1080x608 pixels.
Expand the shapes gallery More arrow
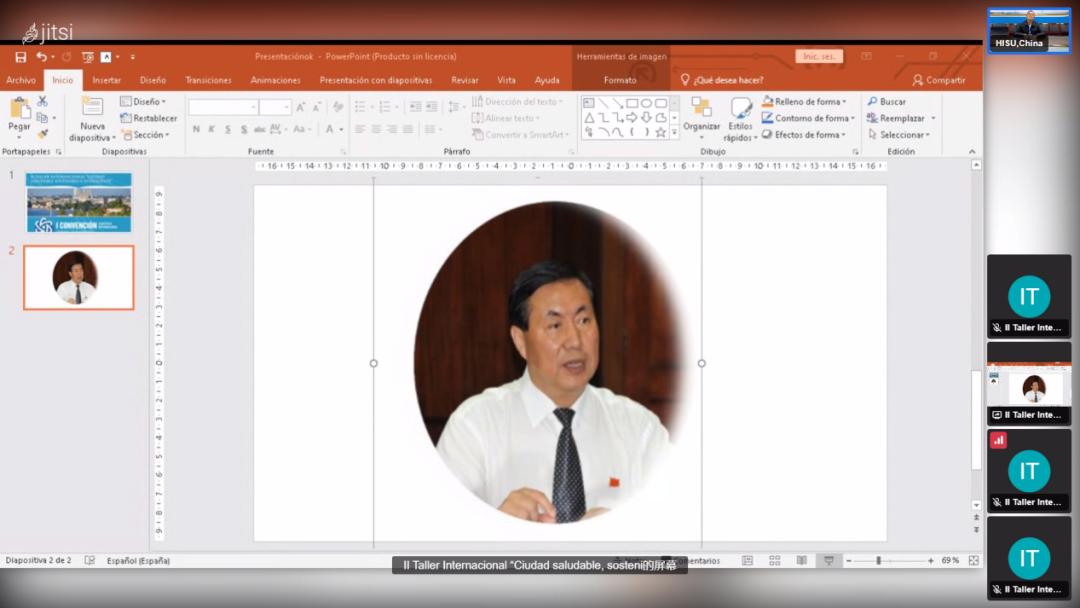point(674,132)
